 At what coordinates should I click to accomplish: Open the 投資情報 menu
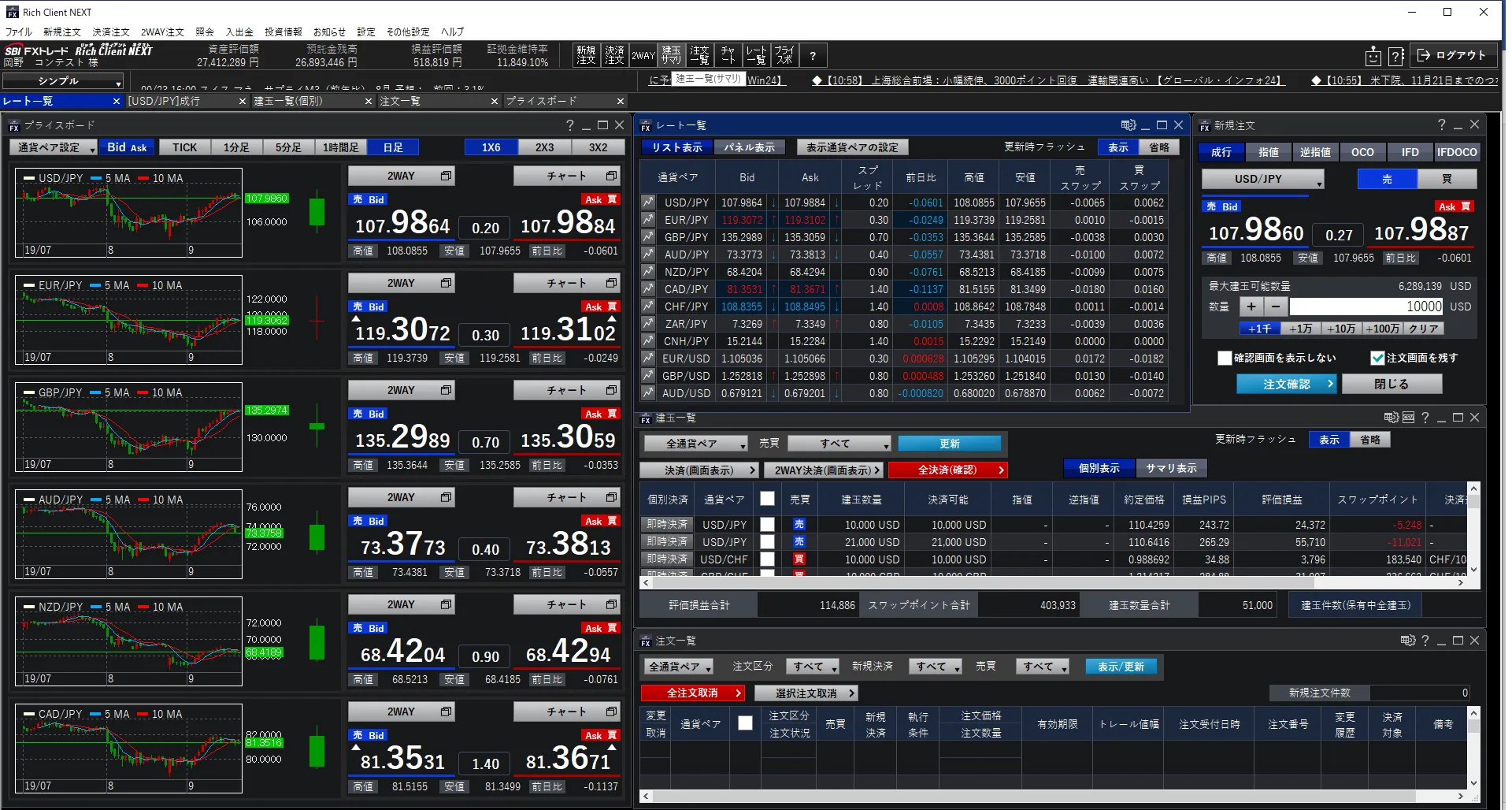point(283,32)
